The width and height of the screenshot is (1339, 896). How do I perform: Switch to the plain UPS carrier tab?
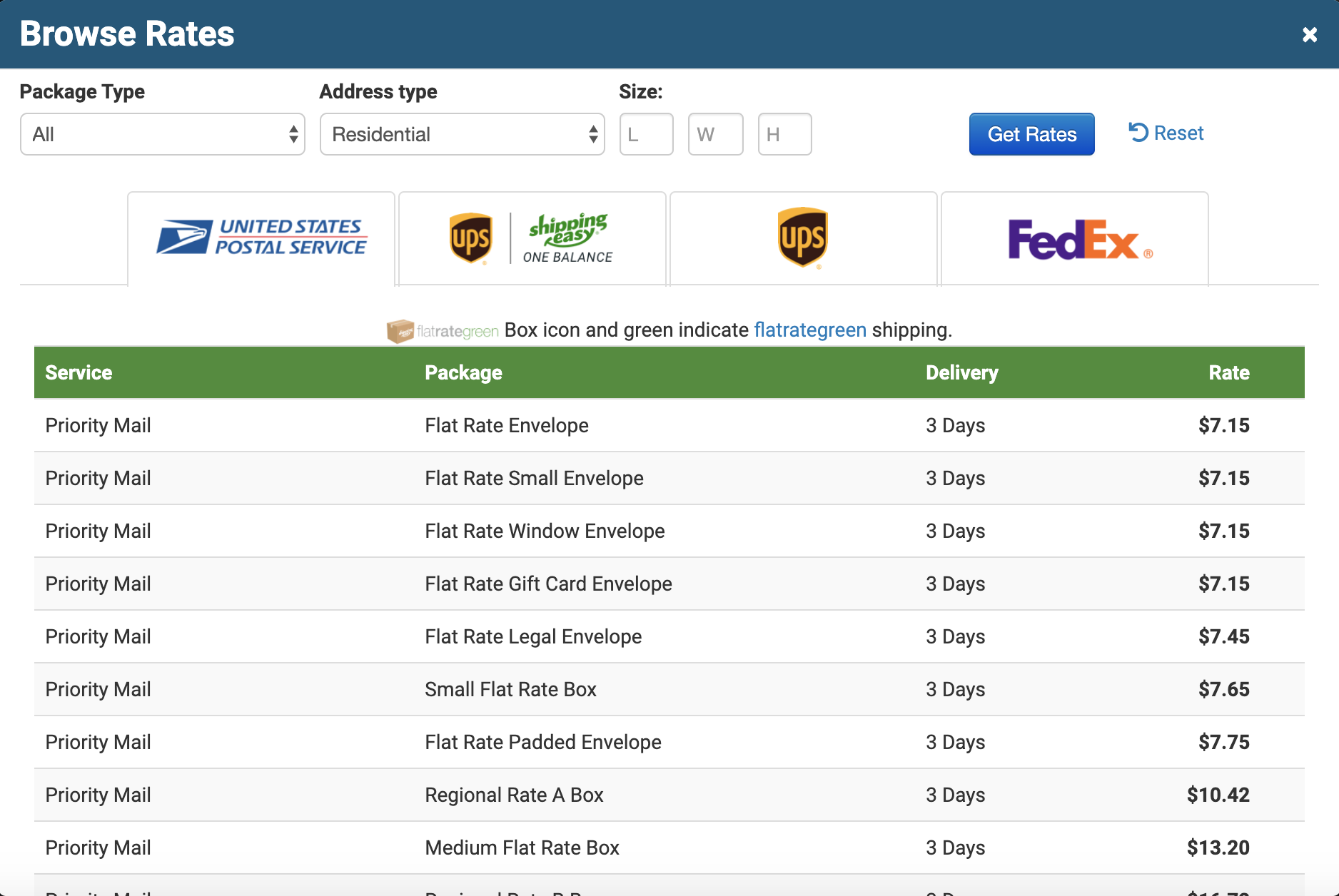[802, 238]
